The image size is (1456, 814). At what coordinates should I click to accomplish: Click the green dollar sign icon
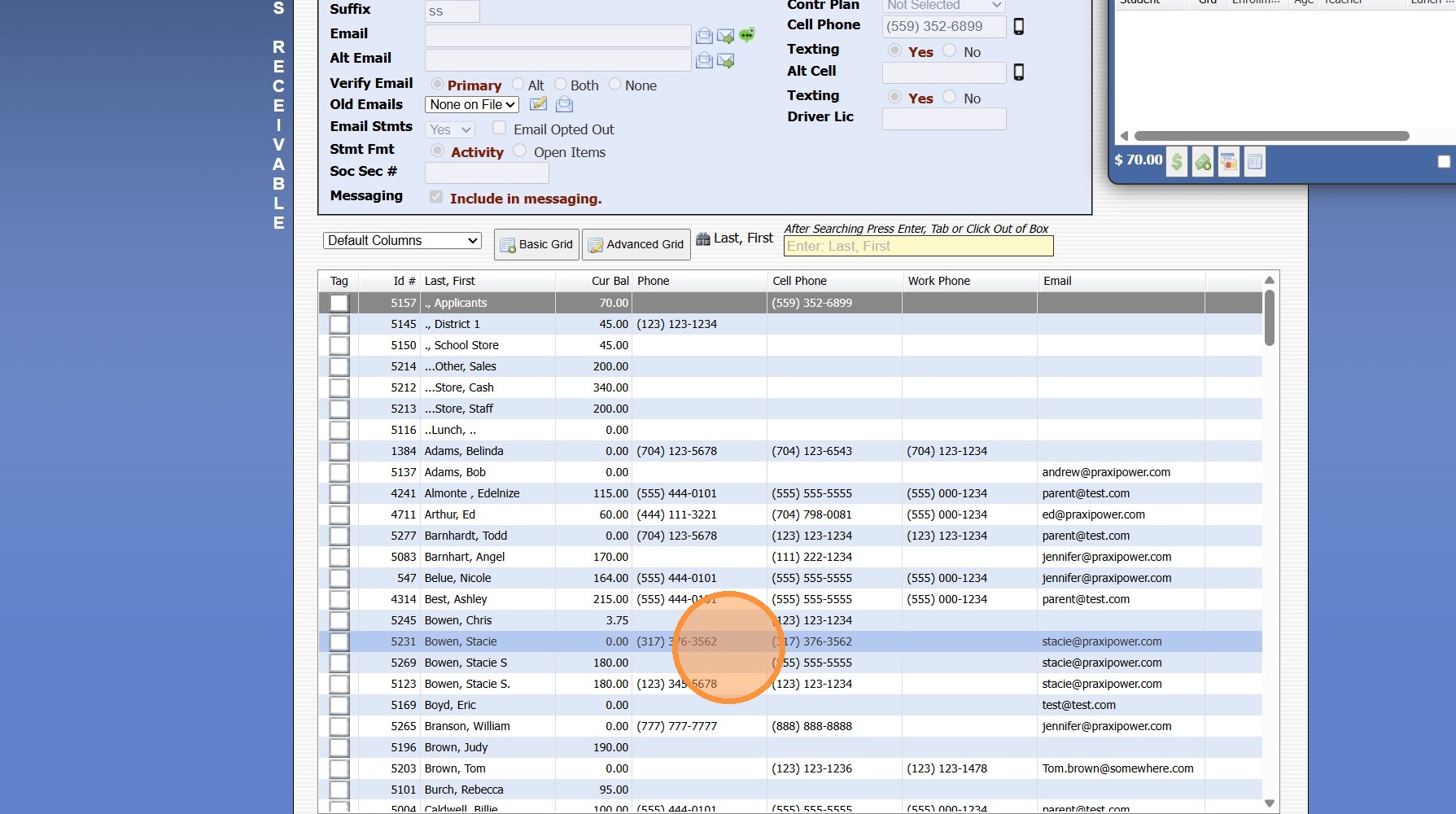coord(1176,162)
